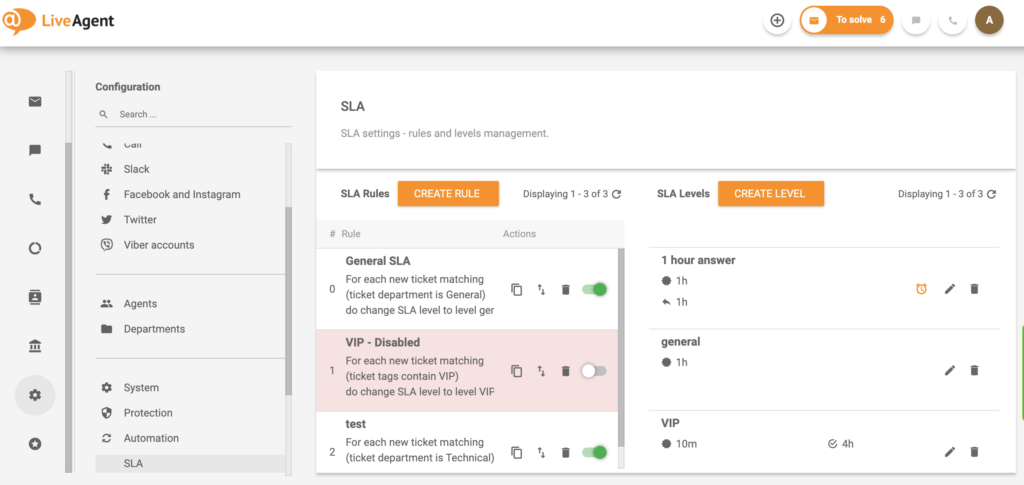
Task: Open the user avatar menu
Action: coord(989,20)
